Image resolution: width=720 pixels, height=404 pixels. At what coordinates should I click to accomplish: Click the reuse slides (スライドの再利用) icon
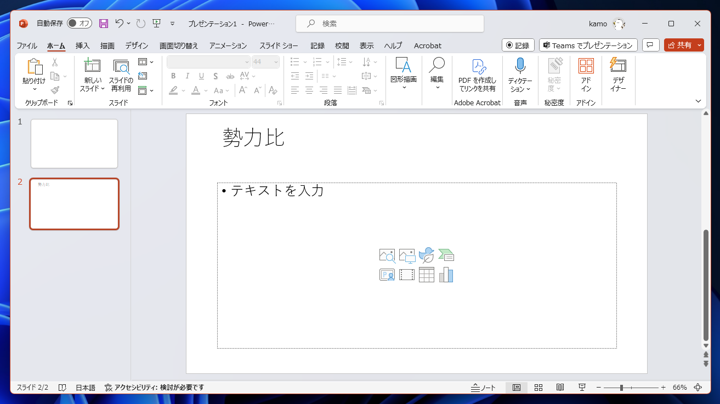pos(121,73)
